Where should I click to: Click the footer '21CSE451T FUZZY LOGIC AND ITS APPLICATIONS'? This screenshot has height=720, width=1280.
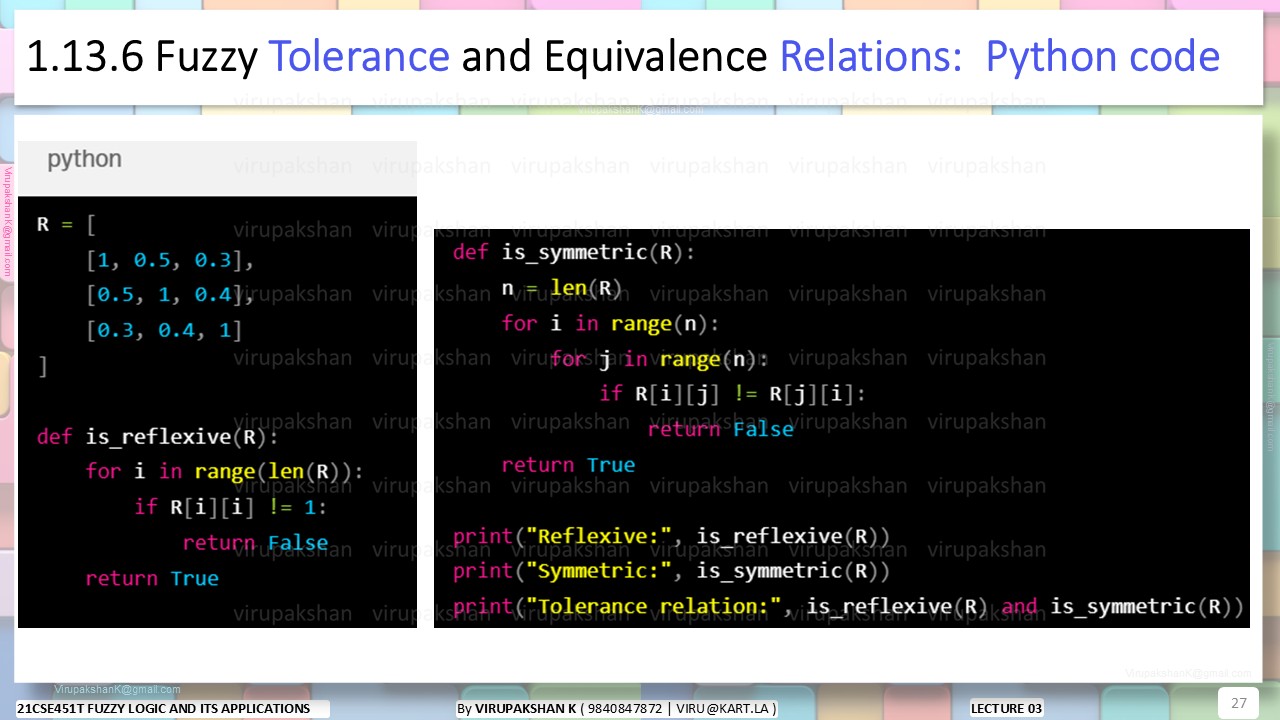coord(164,708)
